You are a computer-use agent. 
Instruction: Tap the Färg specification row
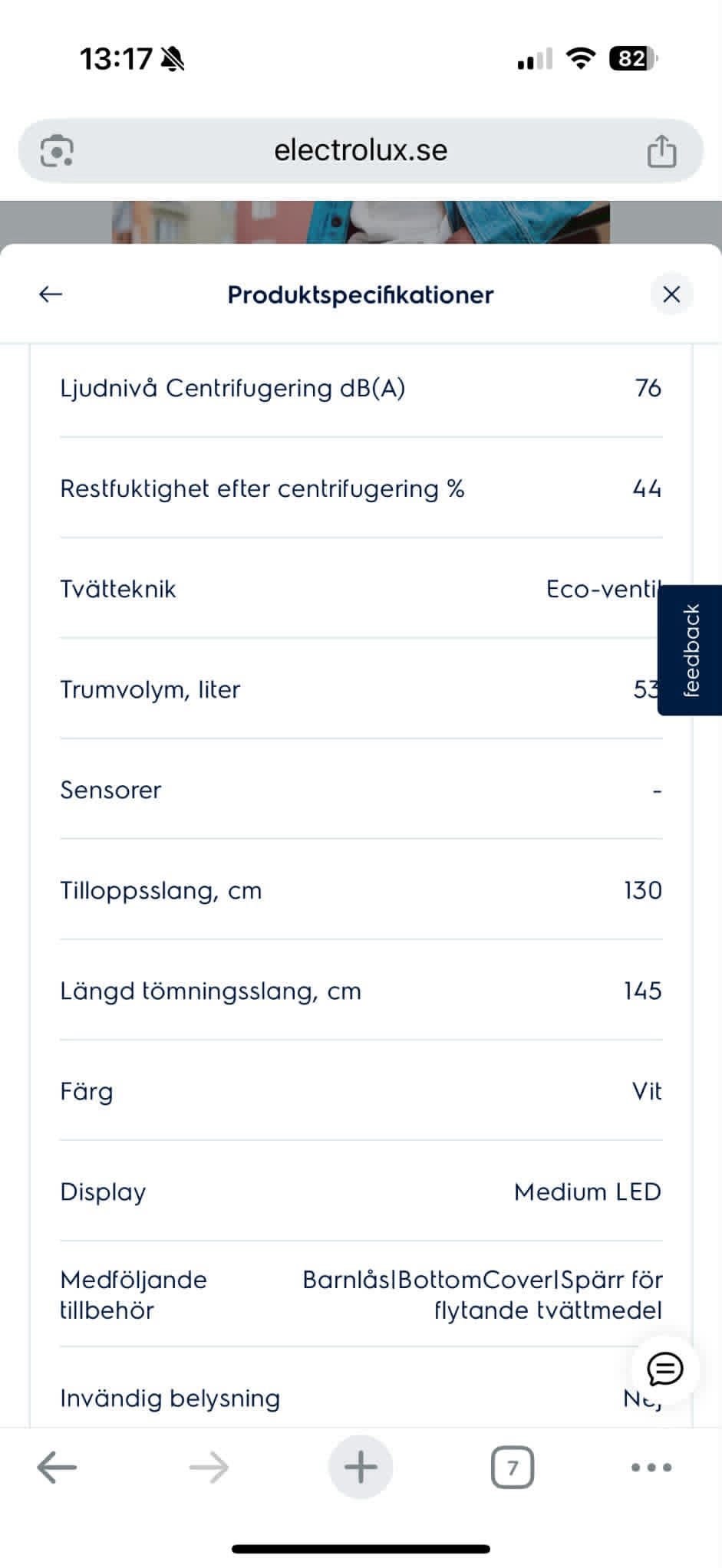tap(361, 1091)
